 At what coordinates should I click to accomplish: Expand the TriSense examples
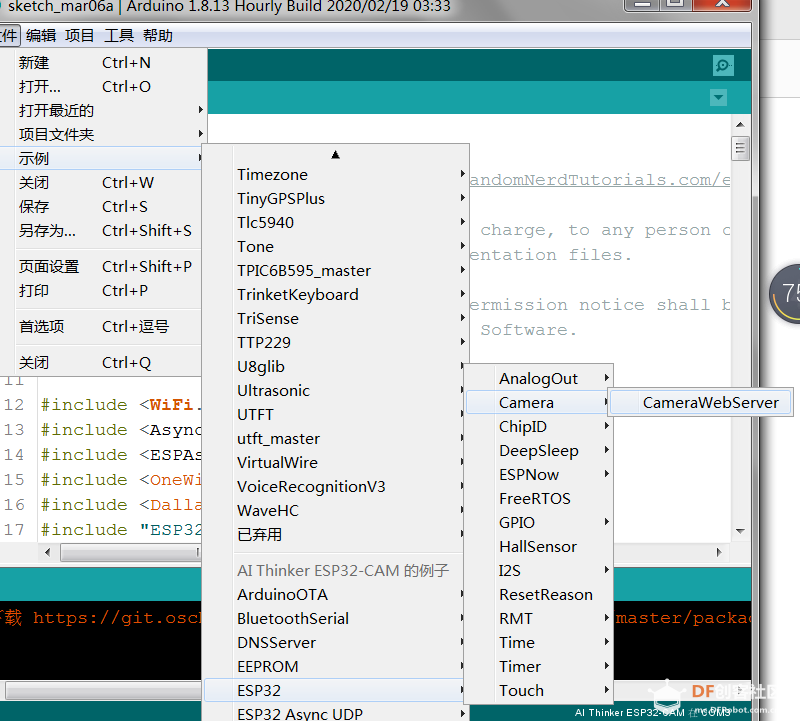(336, 318)
